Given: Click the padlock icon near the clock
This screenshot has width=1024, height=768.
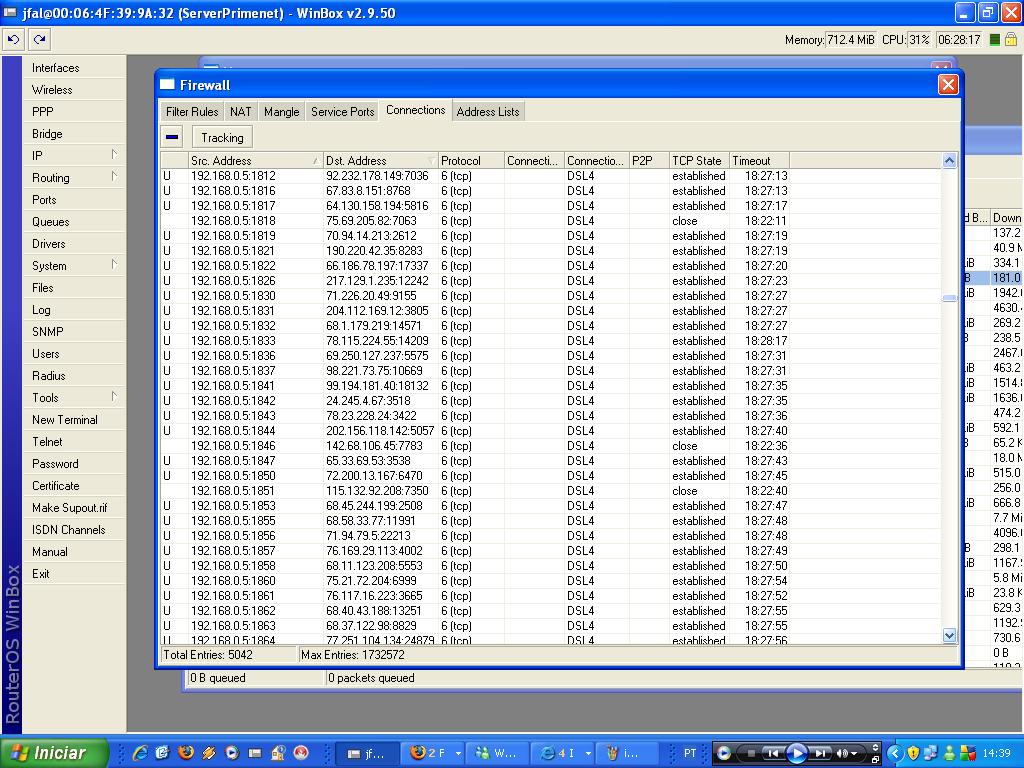Looking at the screenshot, I should coord(1010,40).
